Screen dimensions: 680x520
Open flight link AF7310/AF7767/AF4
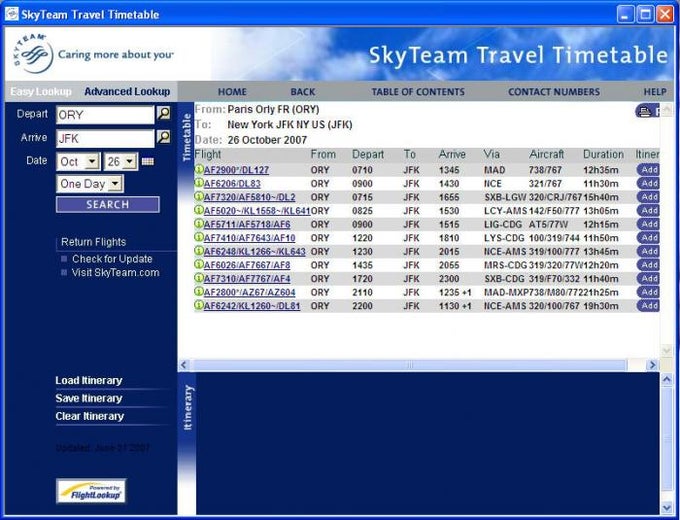[x=247, y=279]
